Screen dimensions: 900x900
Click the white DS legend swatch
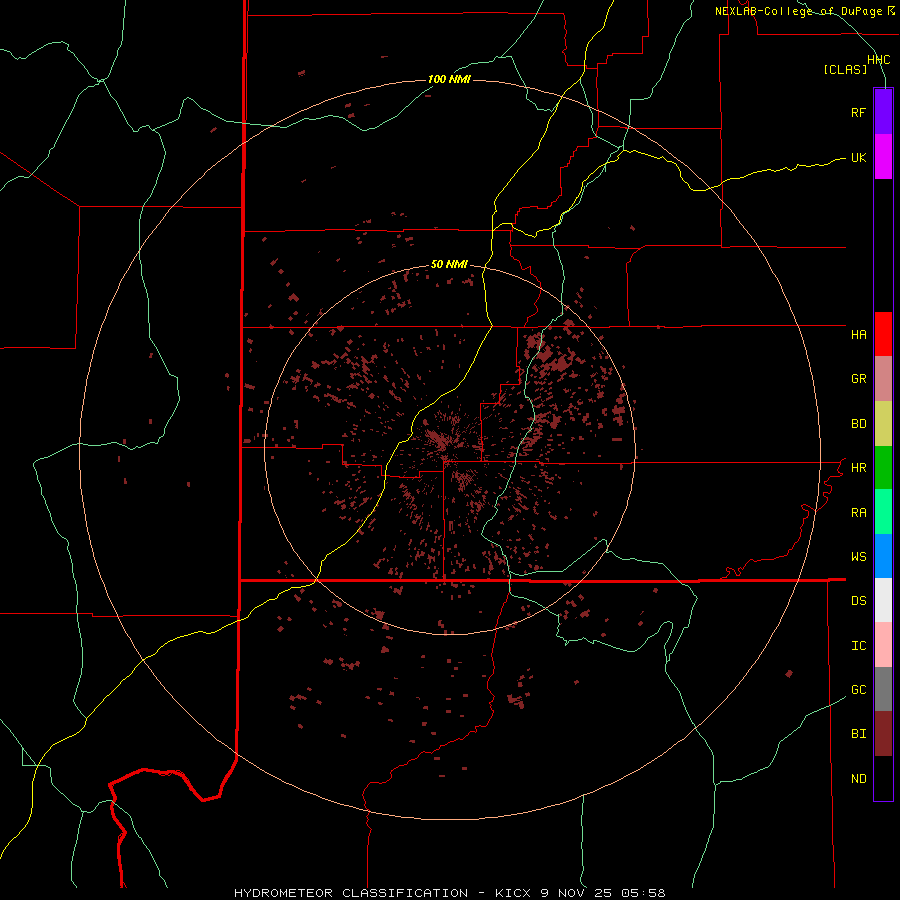click(x=883, y=600)
